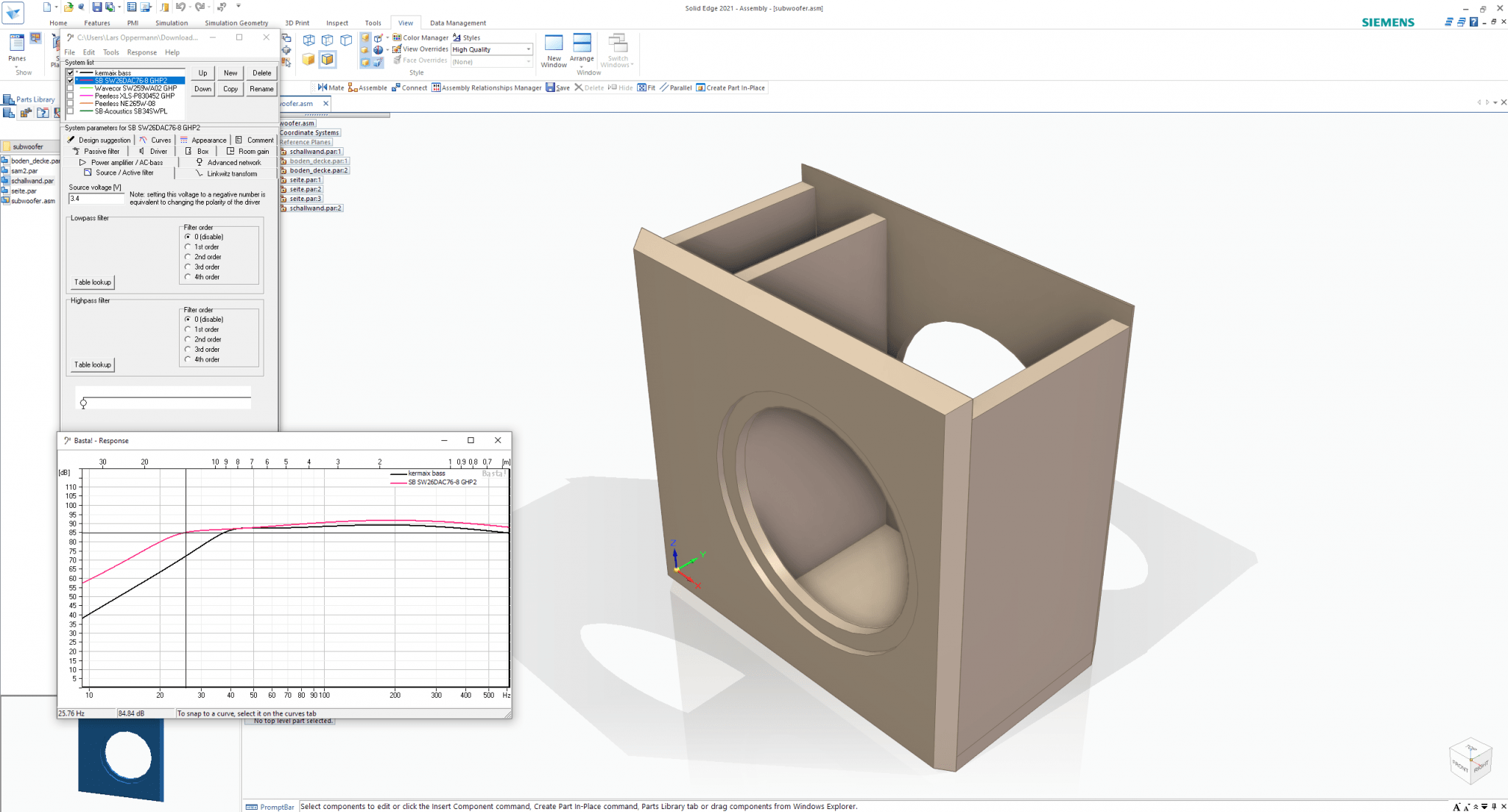Select highpass filter 3rd order

pos(188,350)
